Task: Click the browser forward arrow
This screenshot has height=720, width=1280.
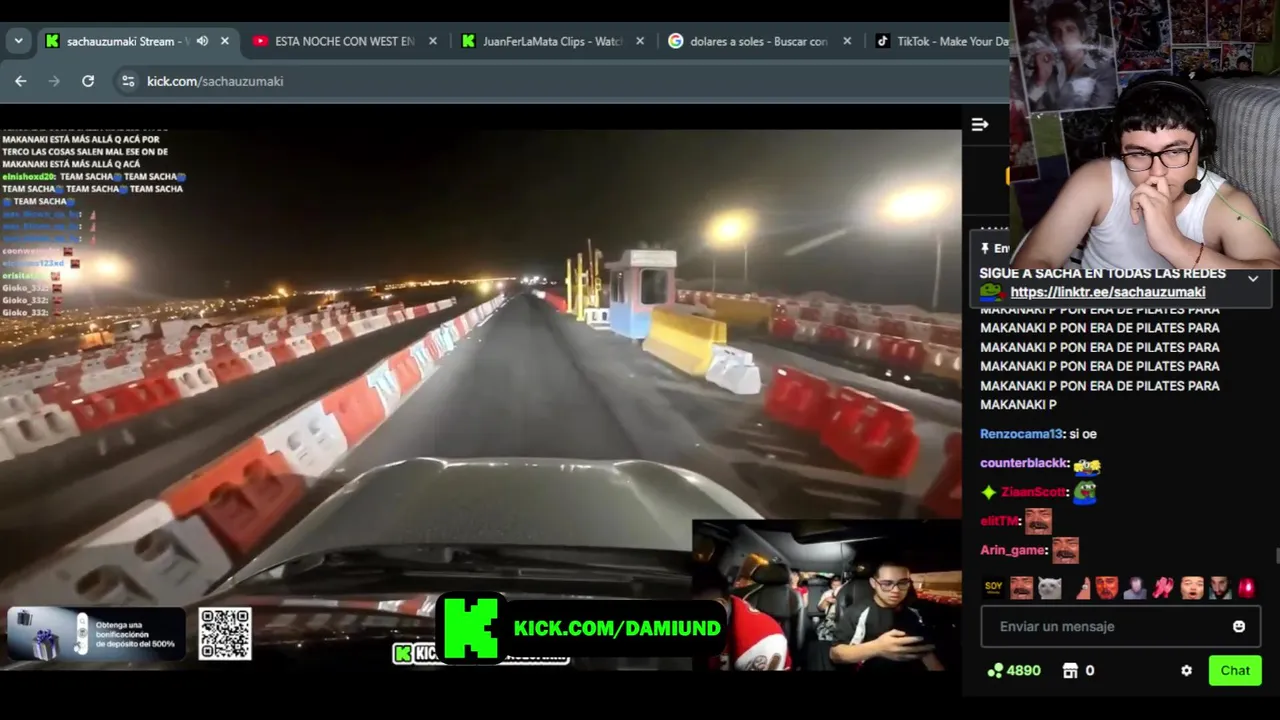Action: (54, 81)
